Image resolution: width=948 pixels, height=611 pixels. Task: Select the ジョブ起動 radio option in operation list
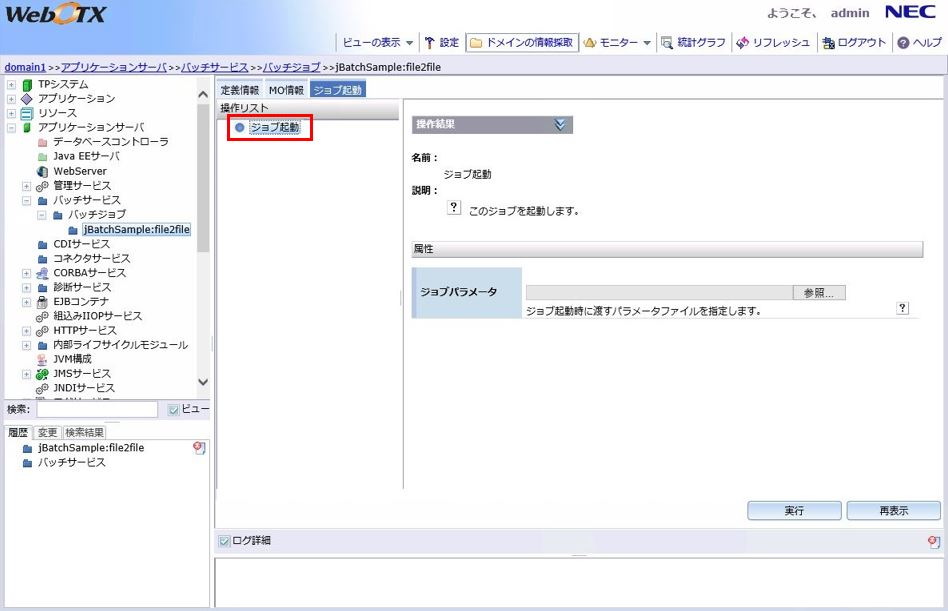pos(240,127)
